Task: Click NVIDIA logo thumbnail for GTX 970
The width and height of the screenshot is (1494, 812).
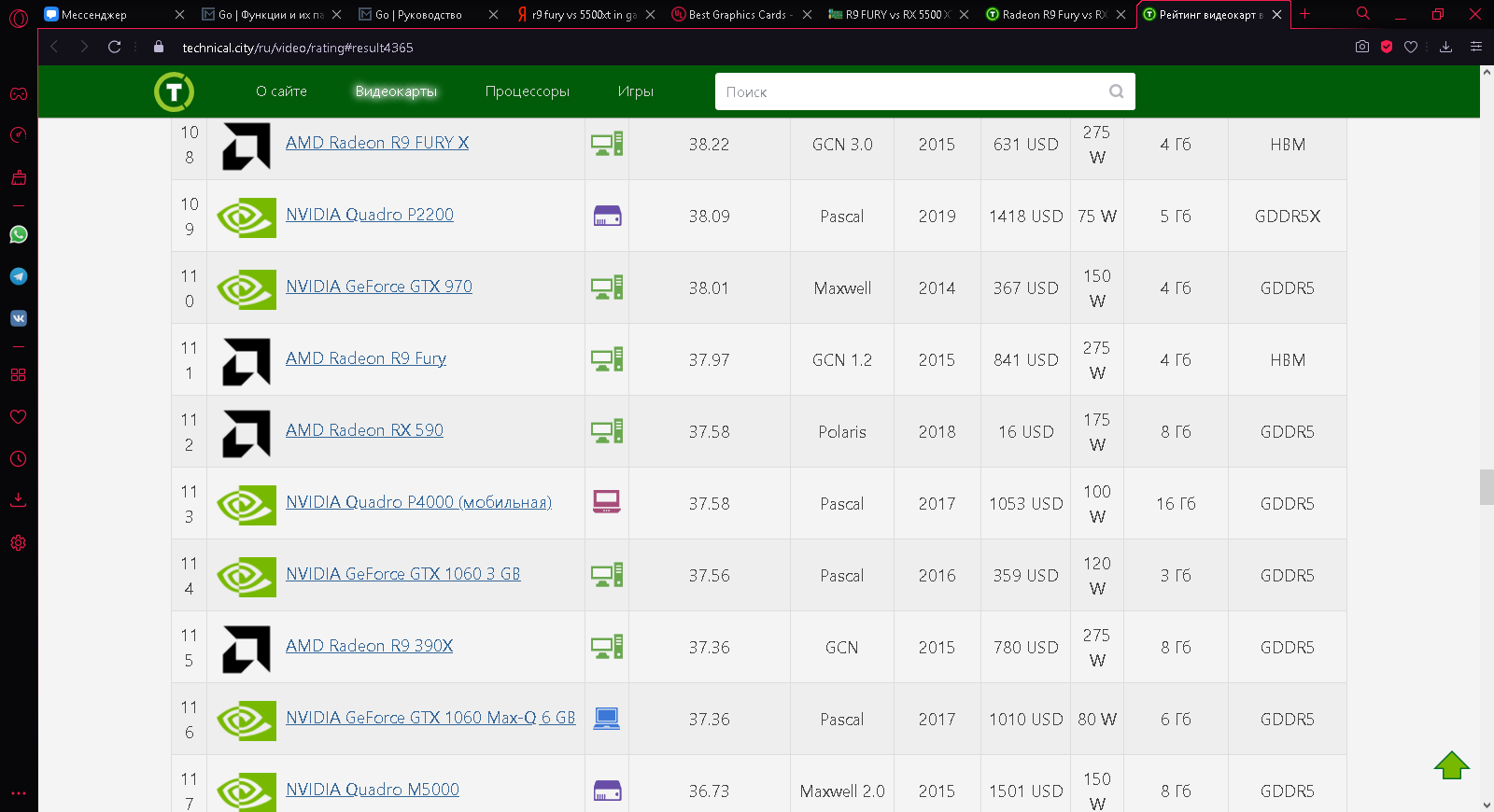Action: [247, 289]
